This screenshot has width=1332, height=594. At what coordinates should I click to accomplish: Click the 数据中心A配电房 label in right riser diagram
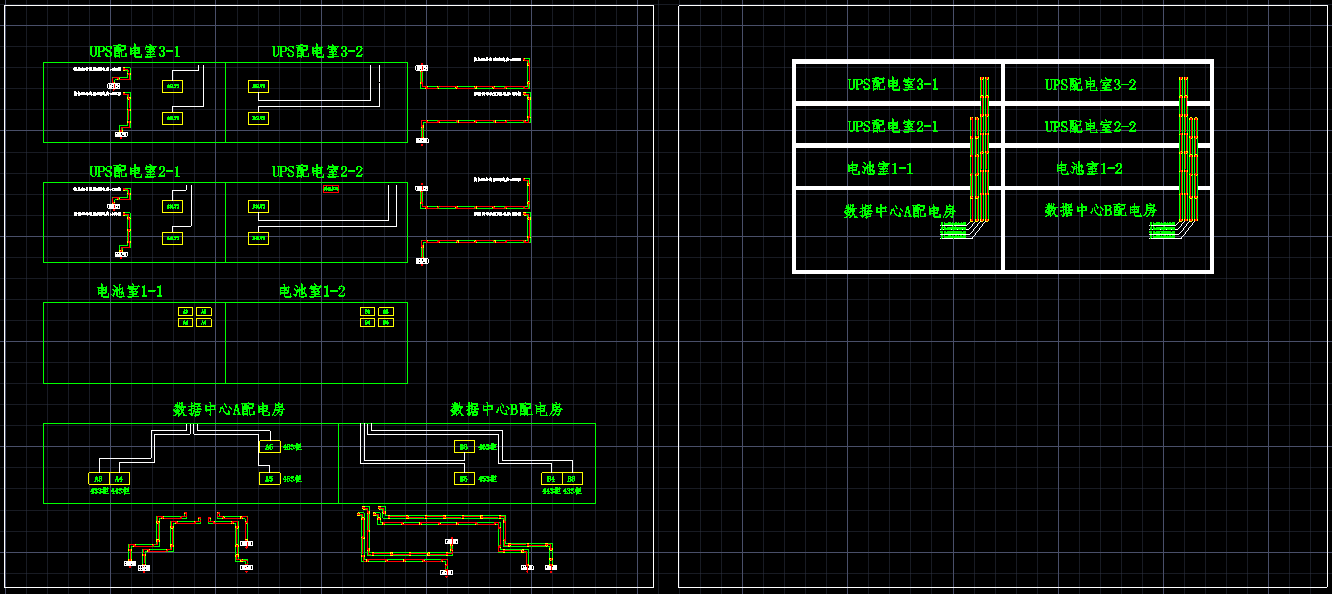coord(900,211)
